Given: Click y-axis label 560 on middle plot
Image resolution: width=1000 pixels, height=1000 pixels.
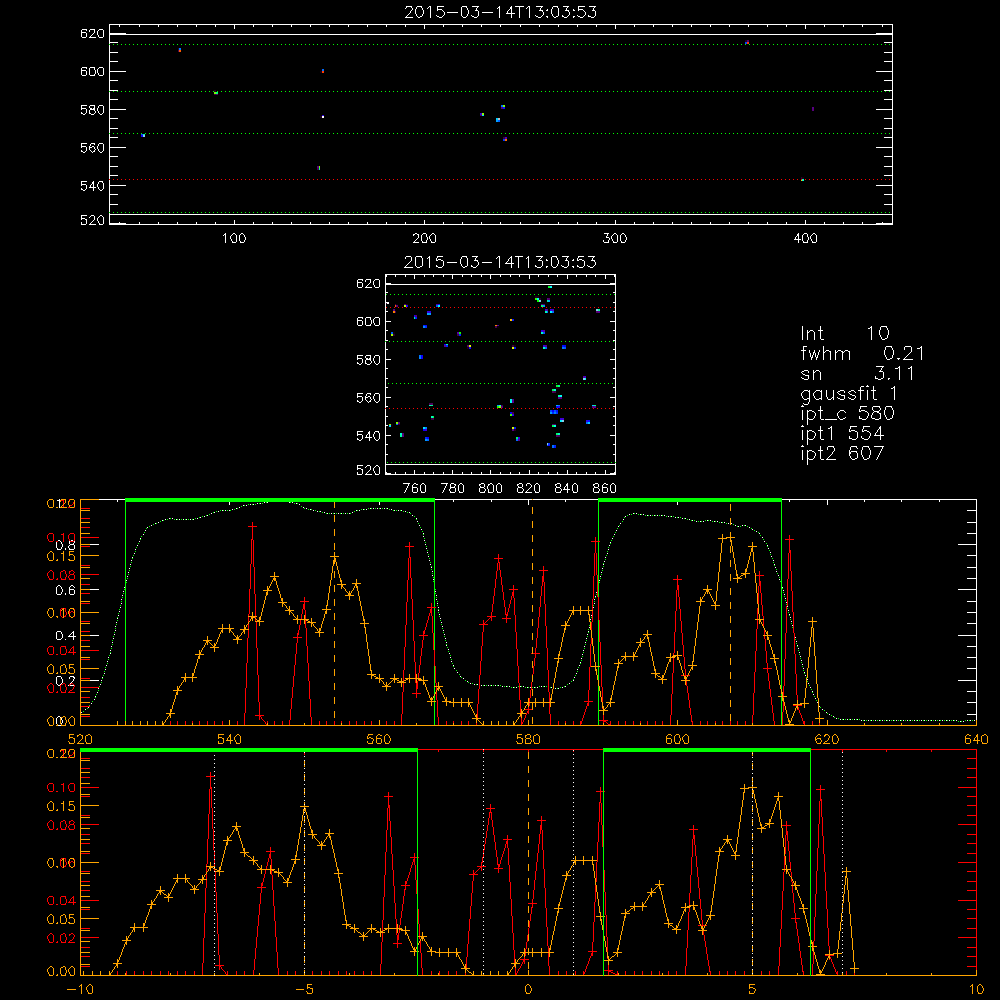Looking at the screenshot, I should (x=368, y=398).
